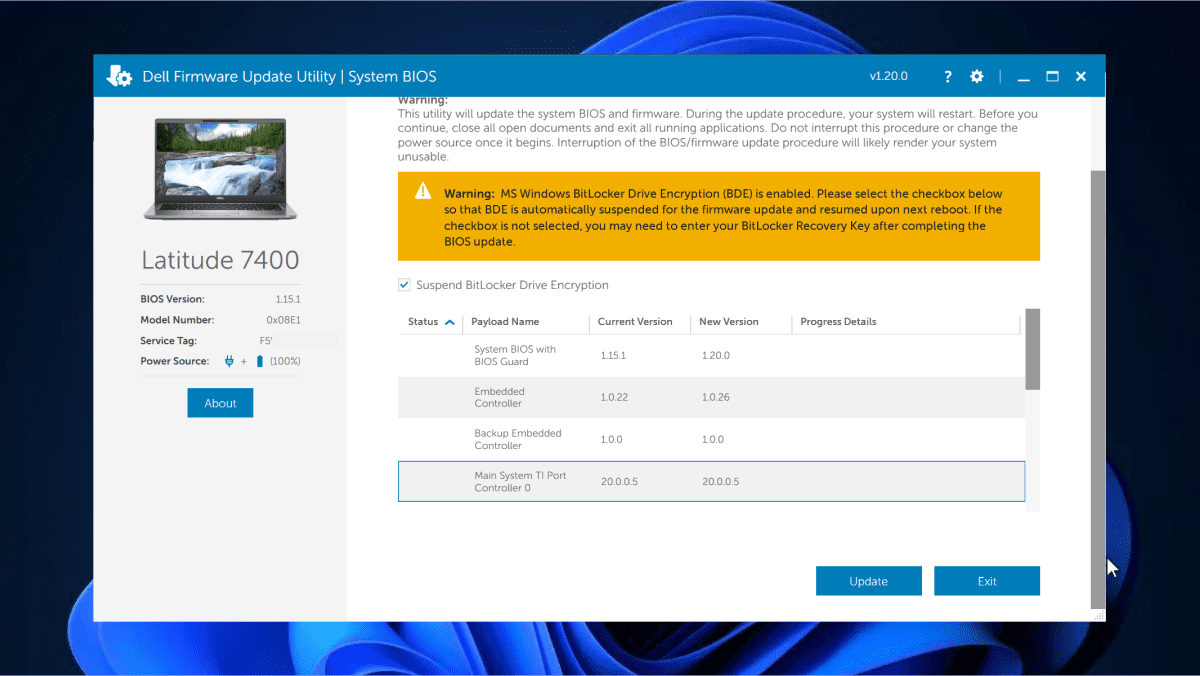Click the Current Version column header
1200x676 pixels.
click(635, 322)
